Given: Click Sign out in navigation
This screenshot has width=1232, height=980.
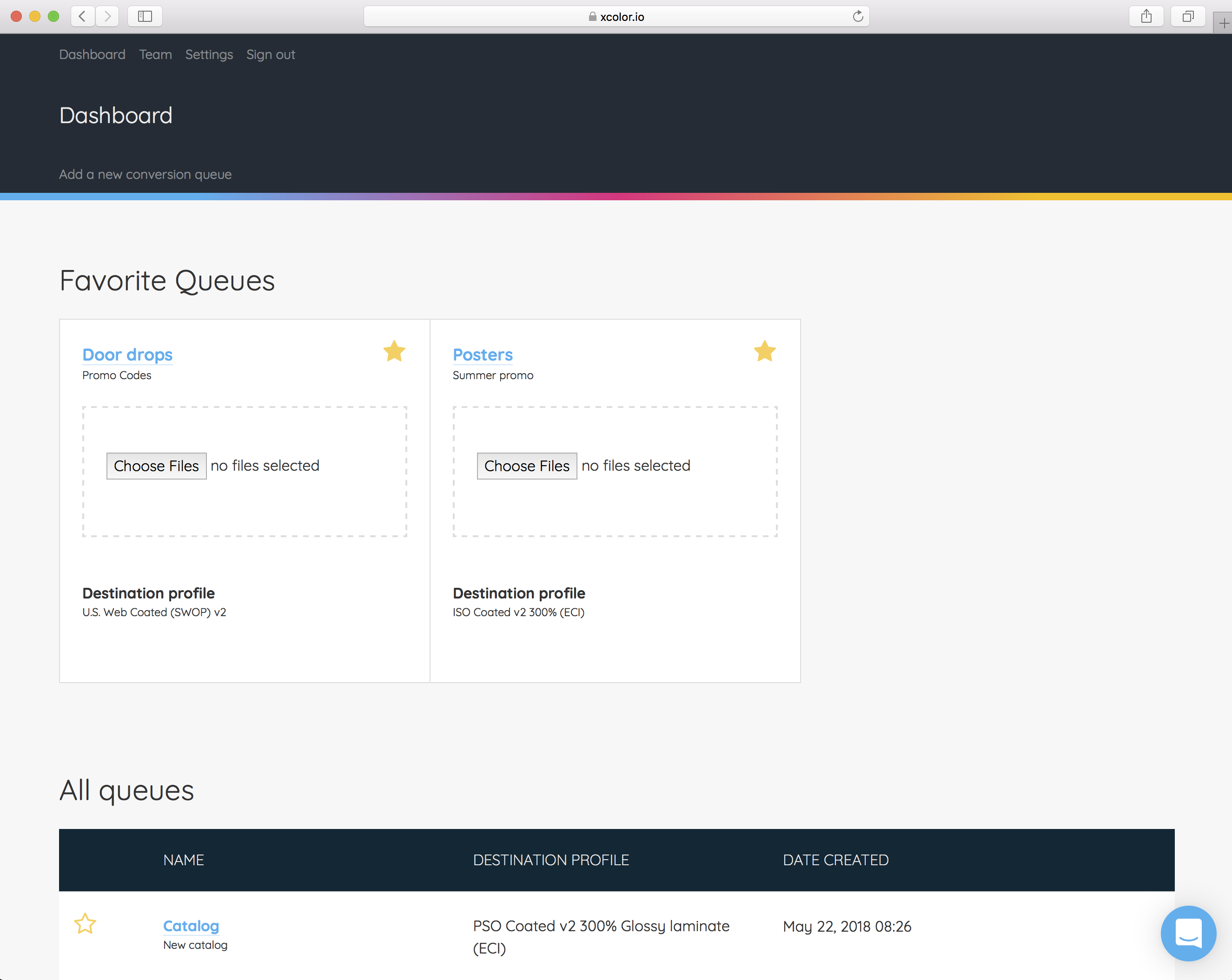Looking at the screenshot, I should click(270, 54).
